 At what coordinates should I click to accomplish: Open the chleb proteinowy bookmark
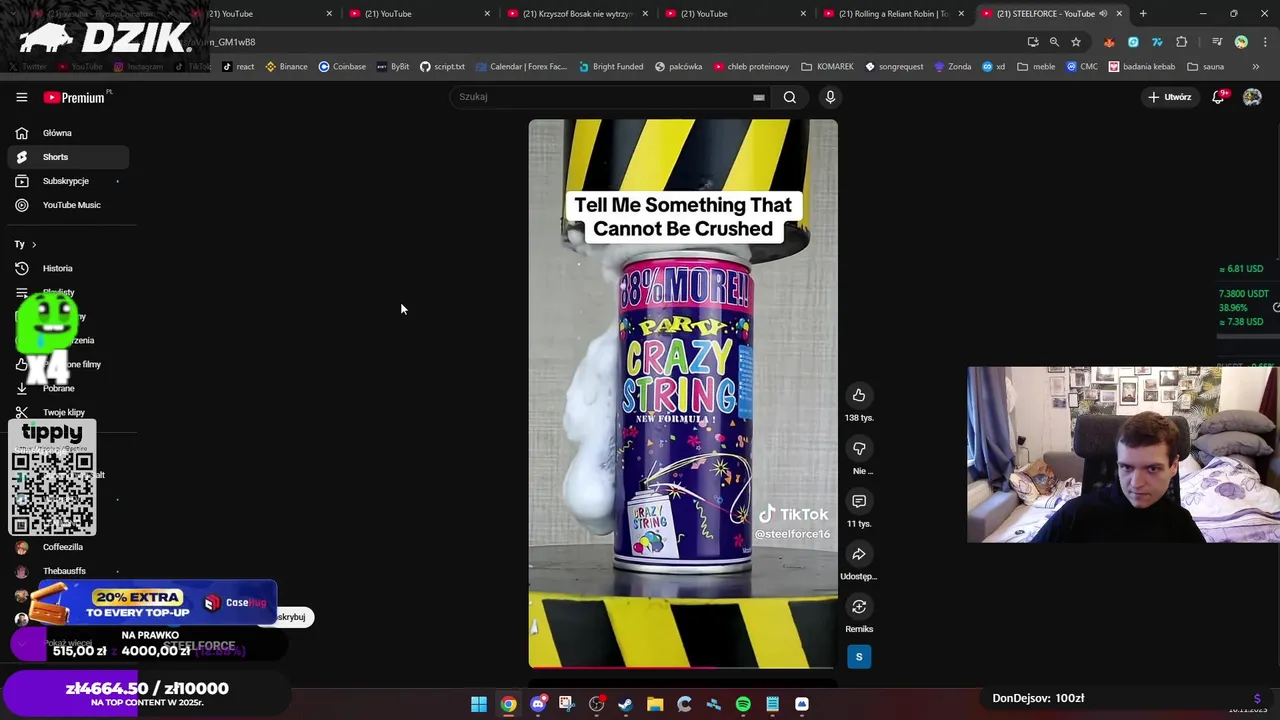(x=751, y=67)
